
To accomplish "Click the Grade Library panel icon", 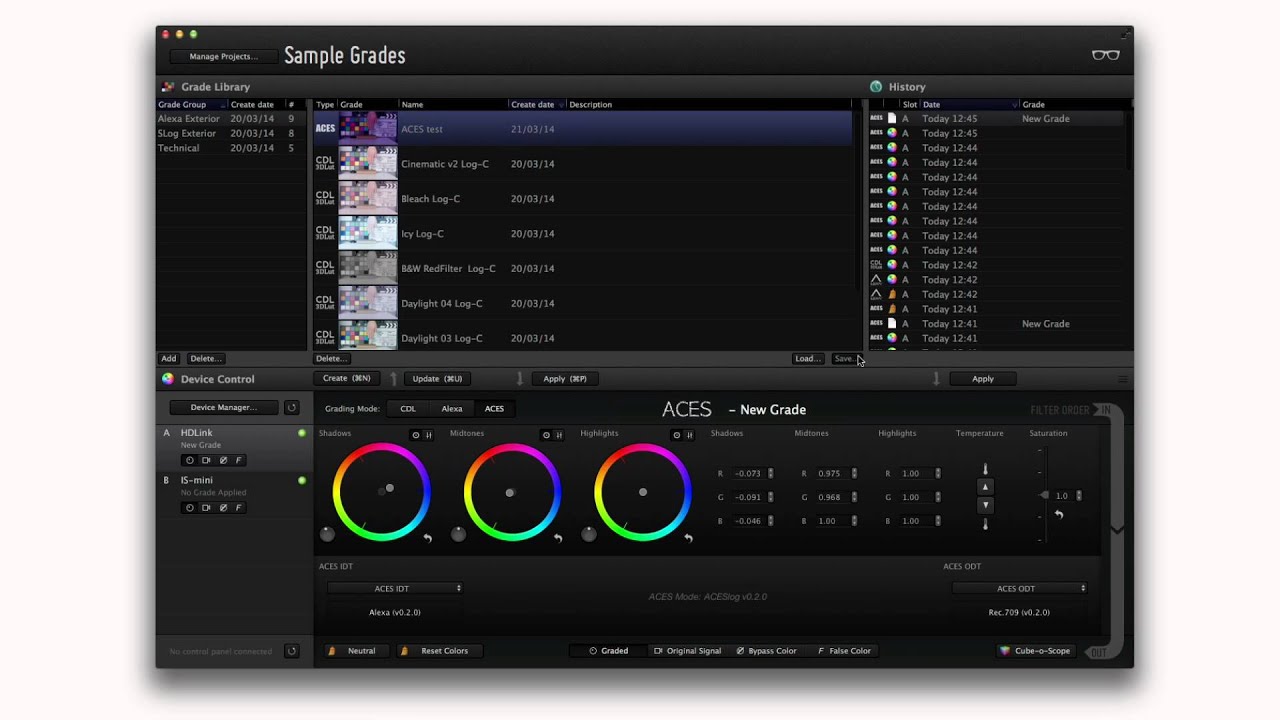I will click(168, 87).
